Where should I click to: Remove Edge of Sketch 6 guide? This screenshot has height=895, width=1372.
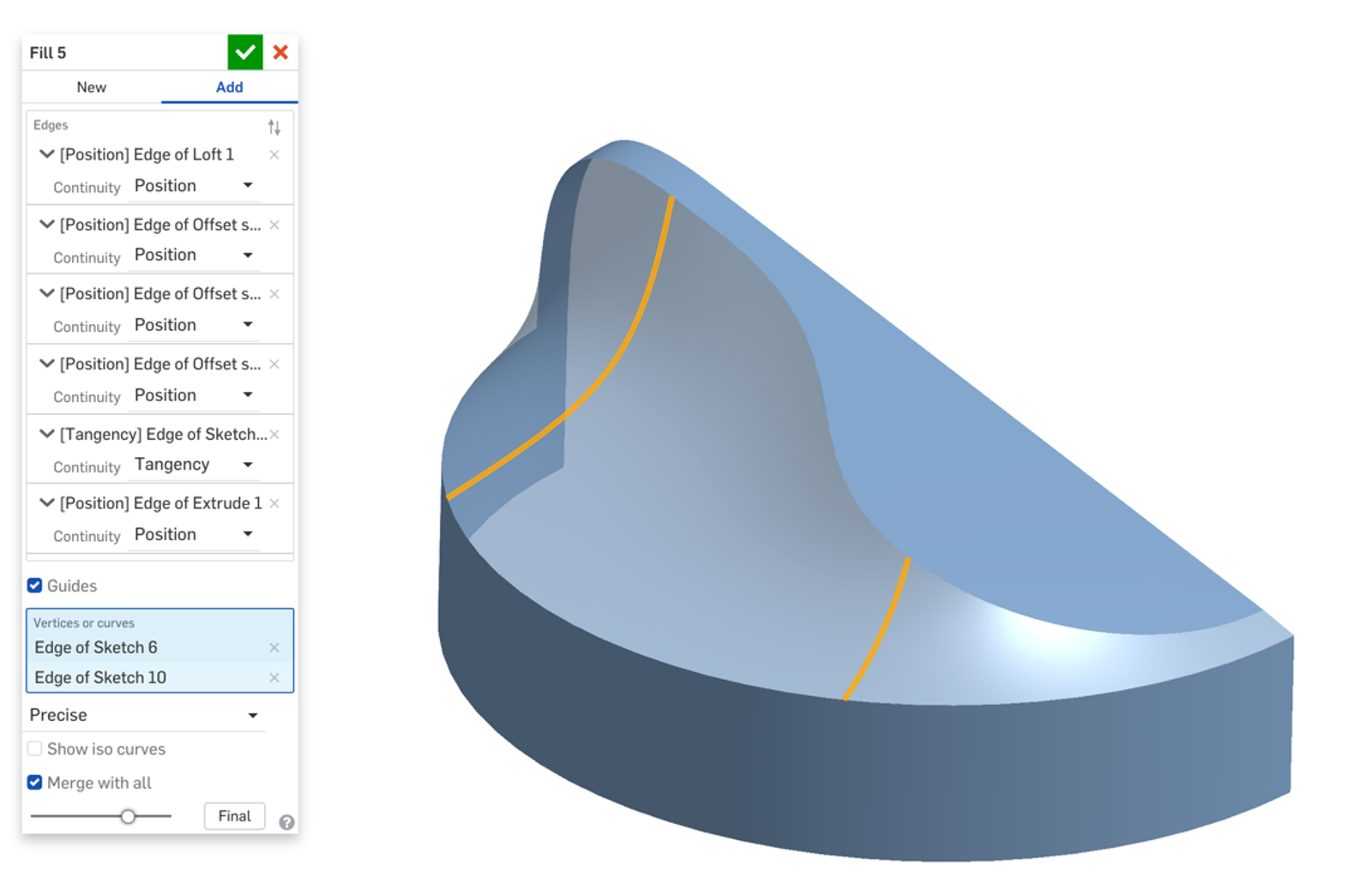pyautogui.click(x=274, y=648)
